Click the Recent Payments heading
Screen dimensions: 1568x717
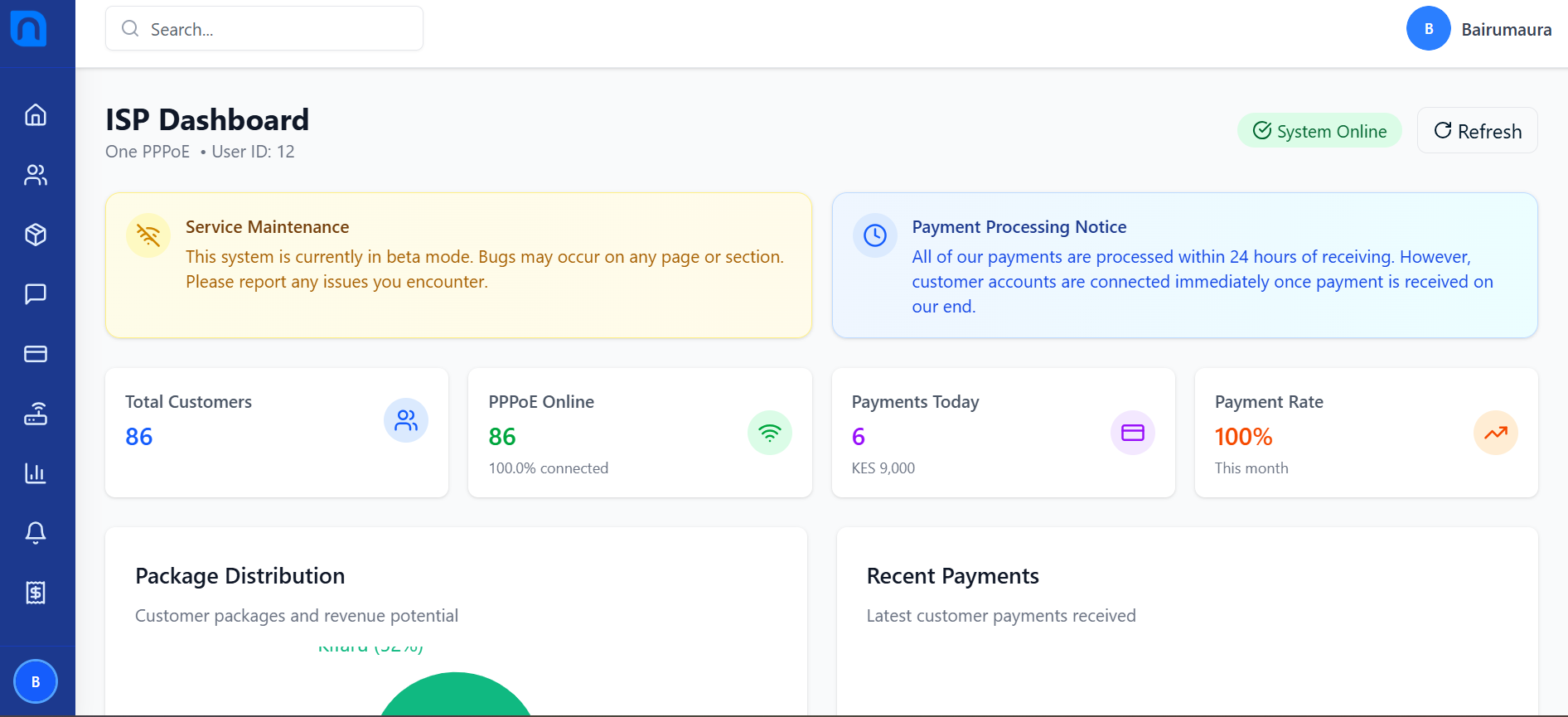(953, 576)
